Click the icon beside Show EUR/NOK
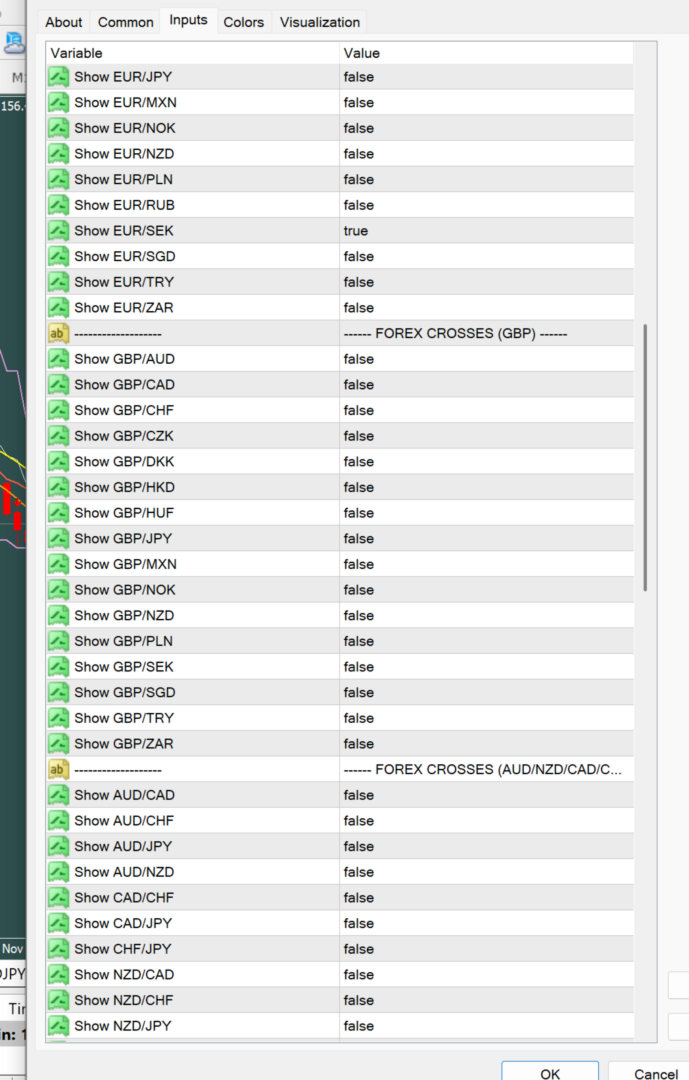This screenshot has height=1080, width=689. (x=59, y=128)
